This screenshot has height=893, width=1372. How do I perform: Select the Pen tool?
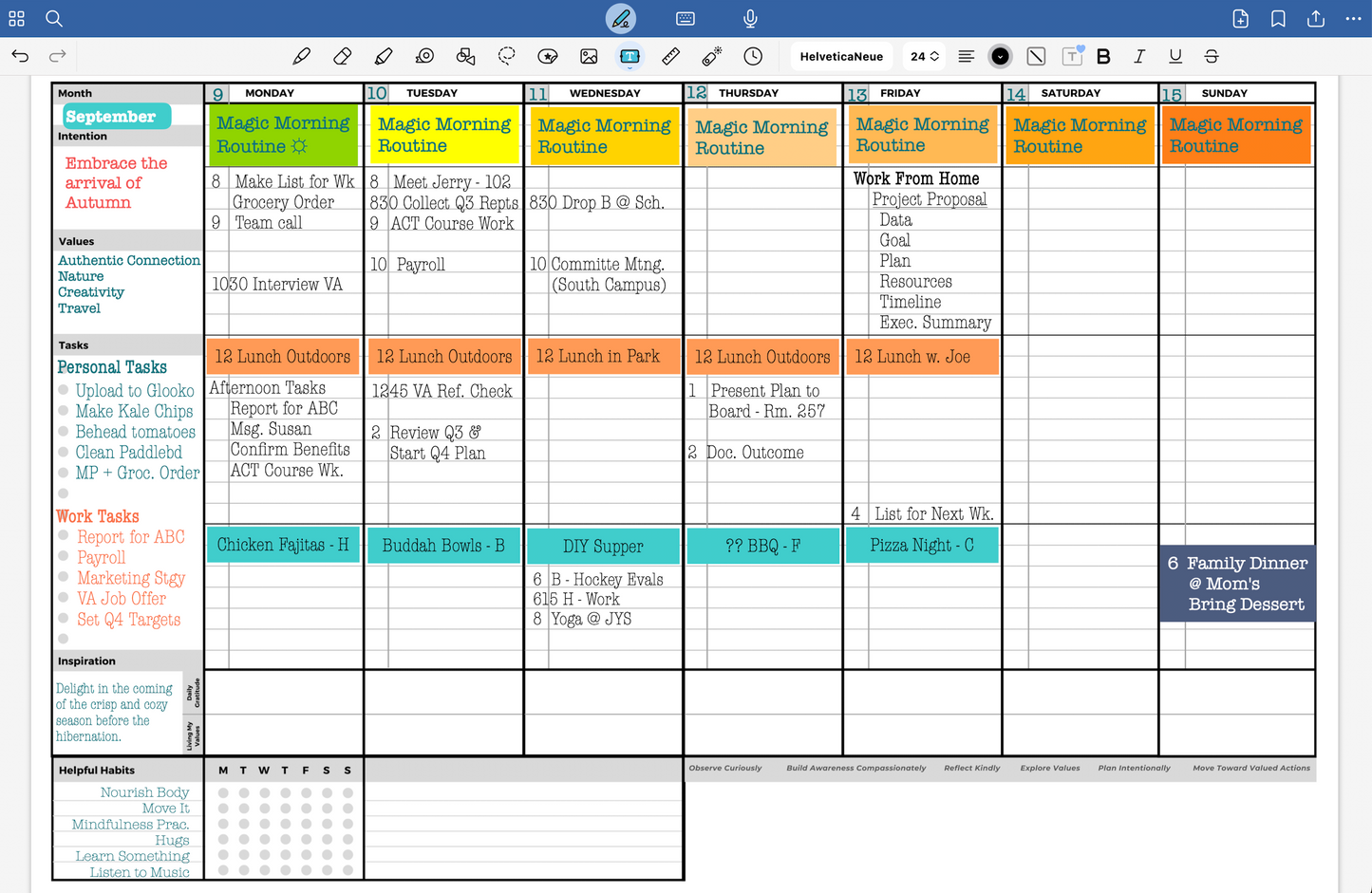302,57
